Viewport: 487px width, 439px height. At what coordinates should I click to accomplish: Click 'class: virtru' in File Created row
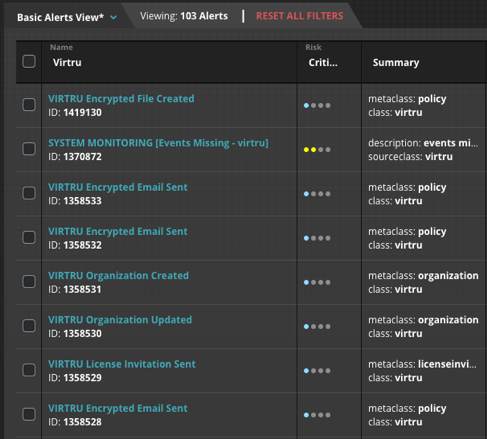pos(395,113)
